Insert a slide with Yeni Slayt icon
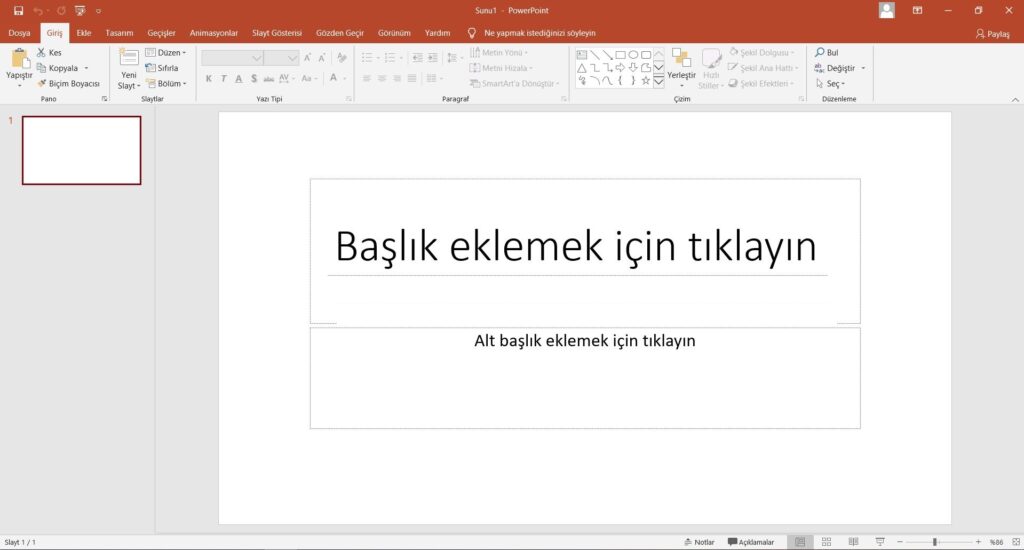Image resolution: width=1024 pixels, height=550 pixels. point(128,58)
